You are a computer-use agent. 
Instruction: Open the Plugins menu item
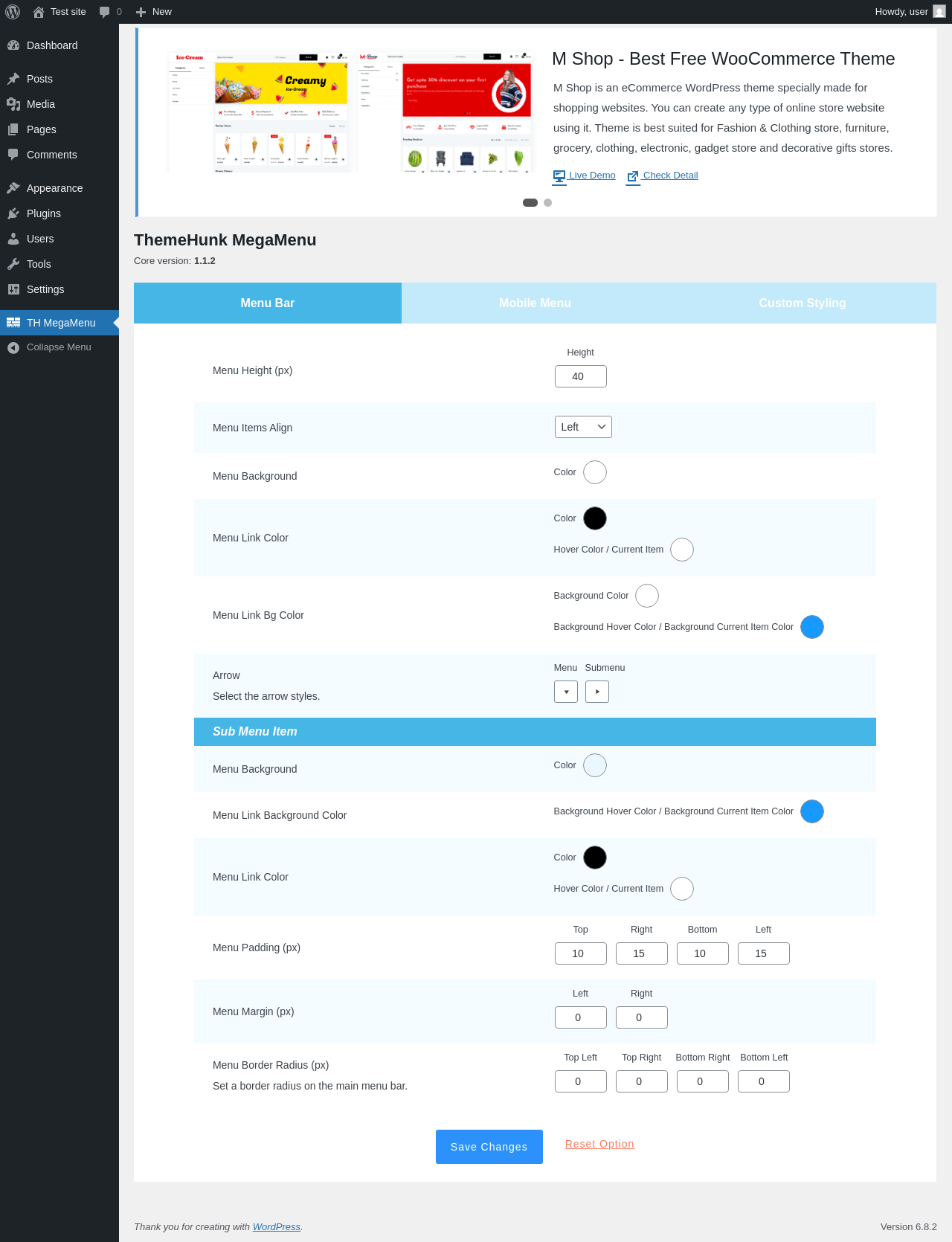(x=59, y=213)
